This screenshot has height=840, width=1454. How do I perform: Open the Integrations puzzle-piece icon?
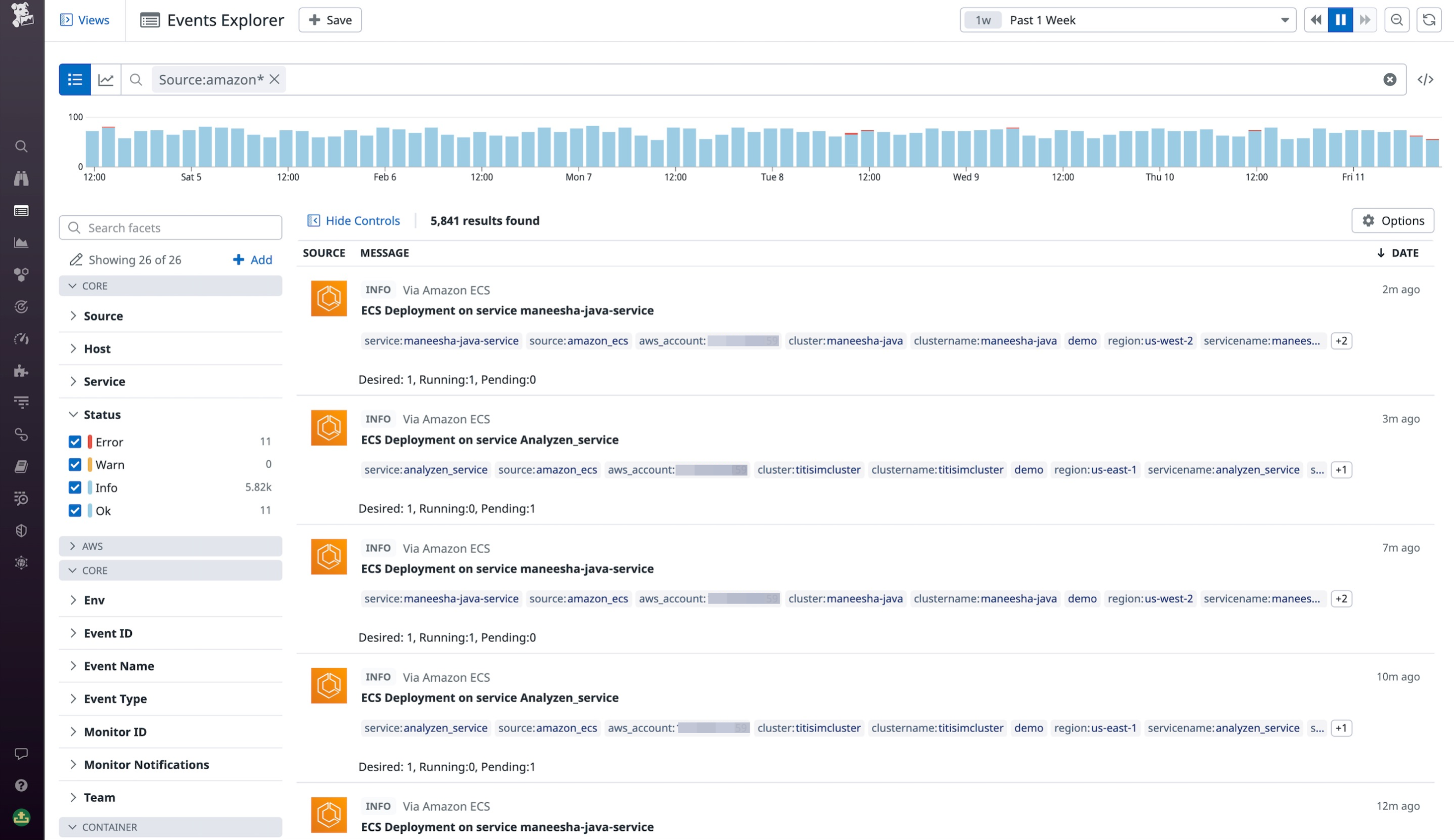tap(21, 371)
